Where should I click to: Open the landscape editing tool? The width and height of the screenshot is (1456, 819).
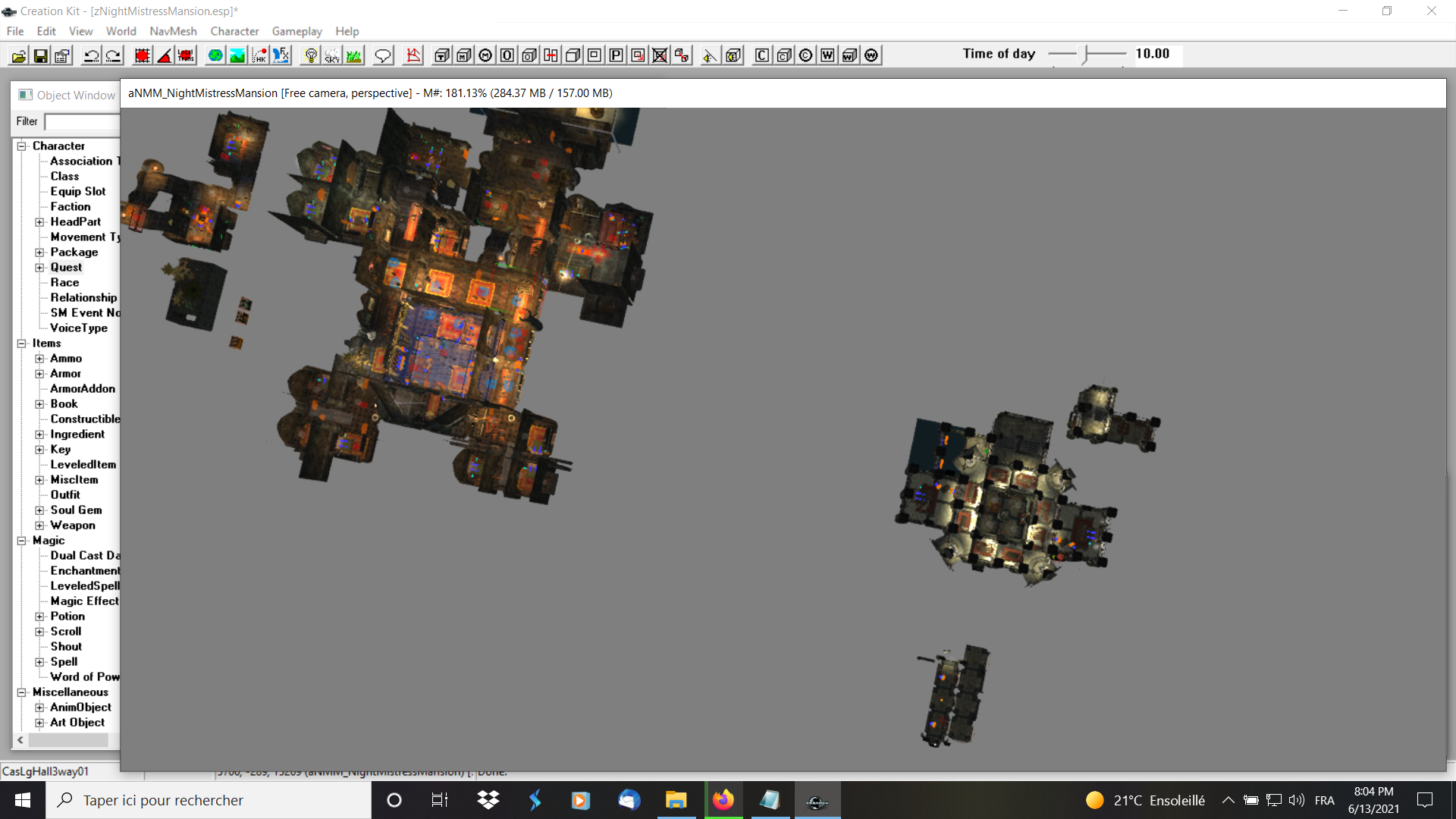237,55
